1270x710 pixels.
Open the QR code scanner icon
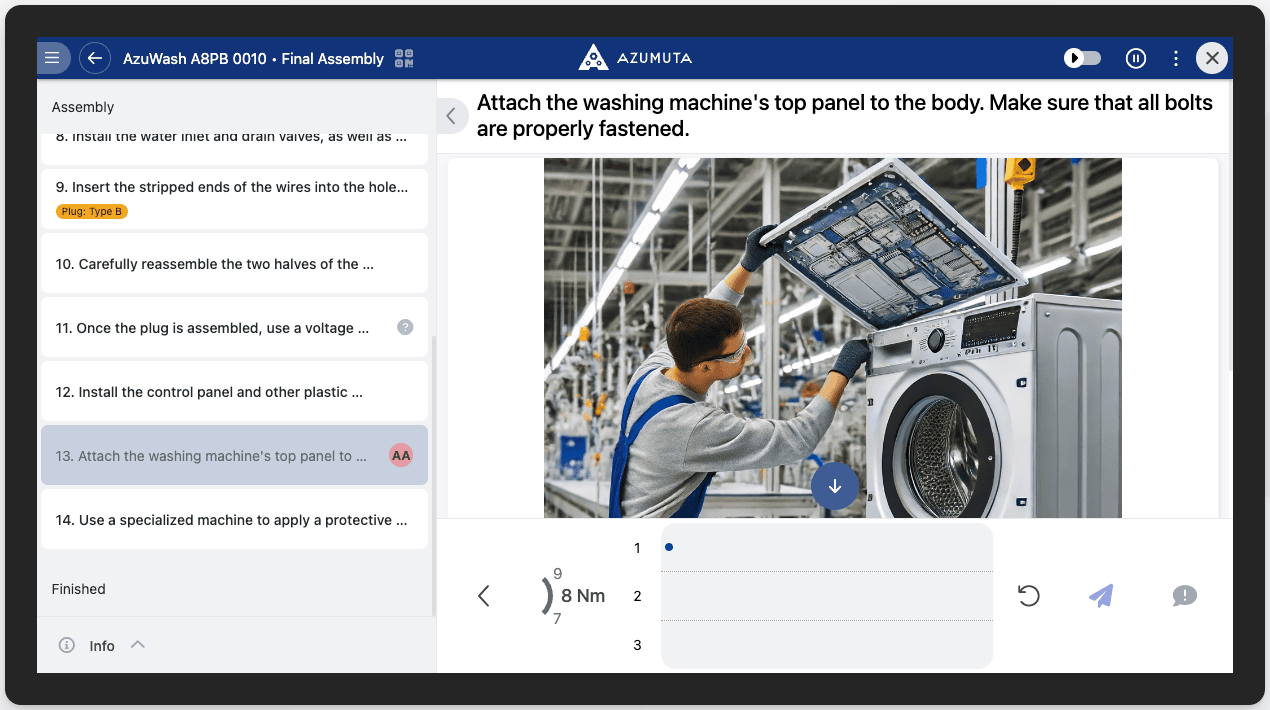[x=404, y=58]
